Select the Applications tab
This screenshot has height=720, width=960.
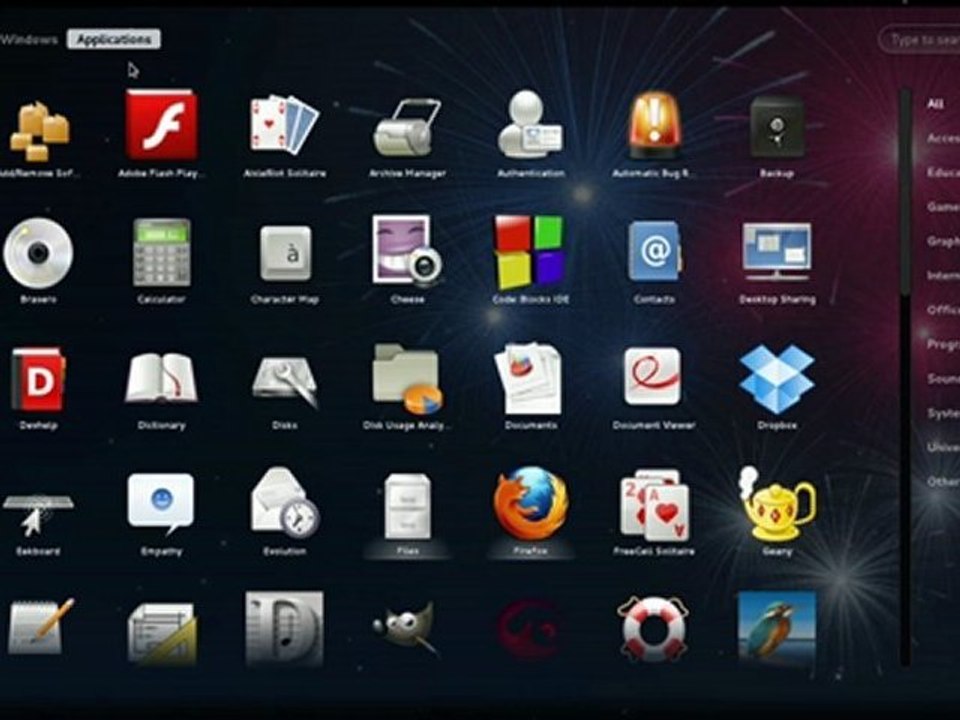(114, 39)
